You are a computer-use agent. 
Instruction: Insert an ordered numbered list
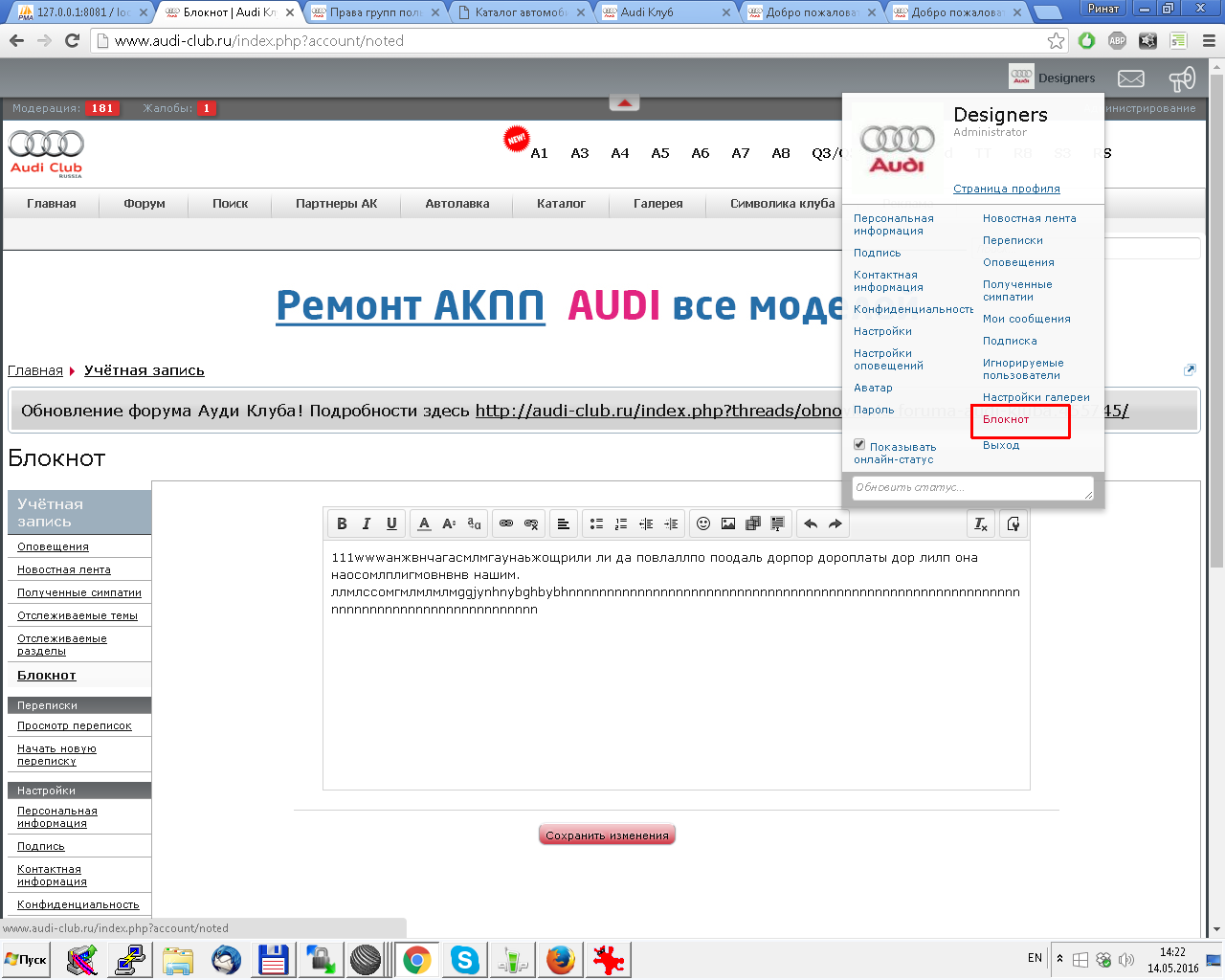(621, 523)
